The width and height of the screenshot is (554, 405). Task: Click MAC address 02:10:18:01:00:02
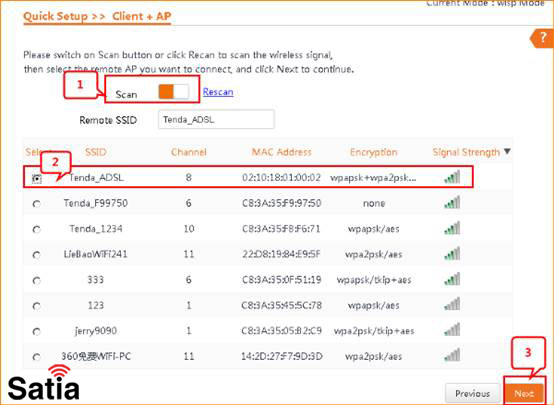[282, 177]
